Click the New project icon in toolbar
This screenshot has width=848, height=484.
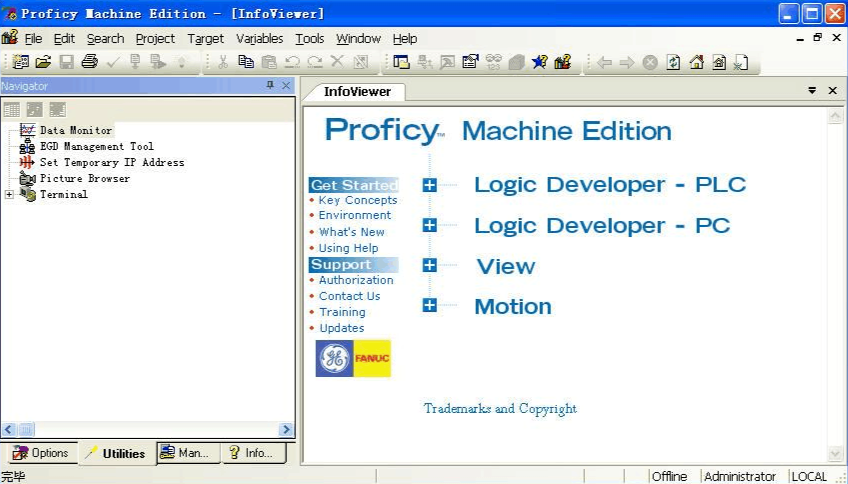point(20,62)
